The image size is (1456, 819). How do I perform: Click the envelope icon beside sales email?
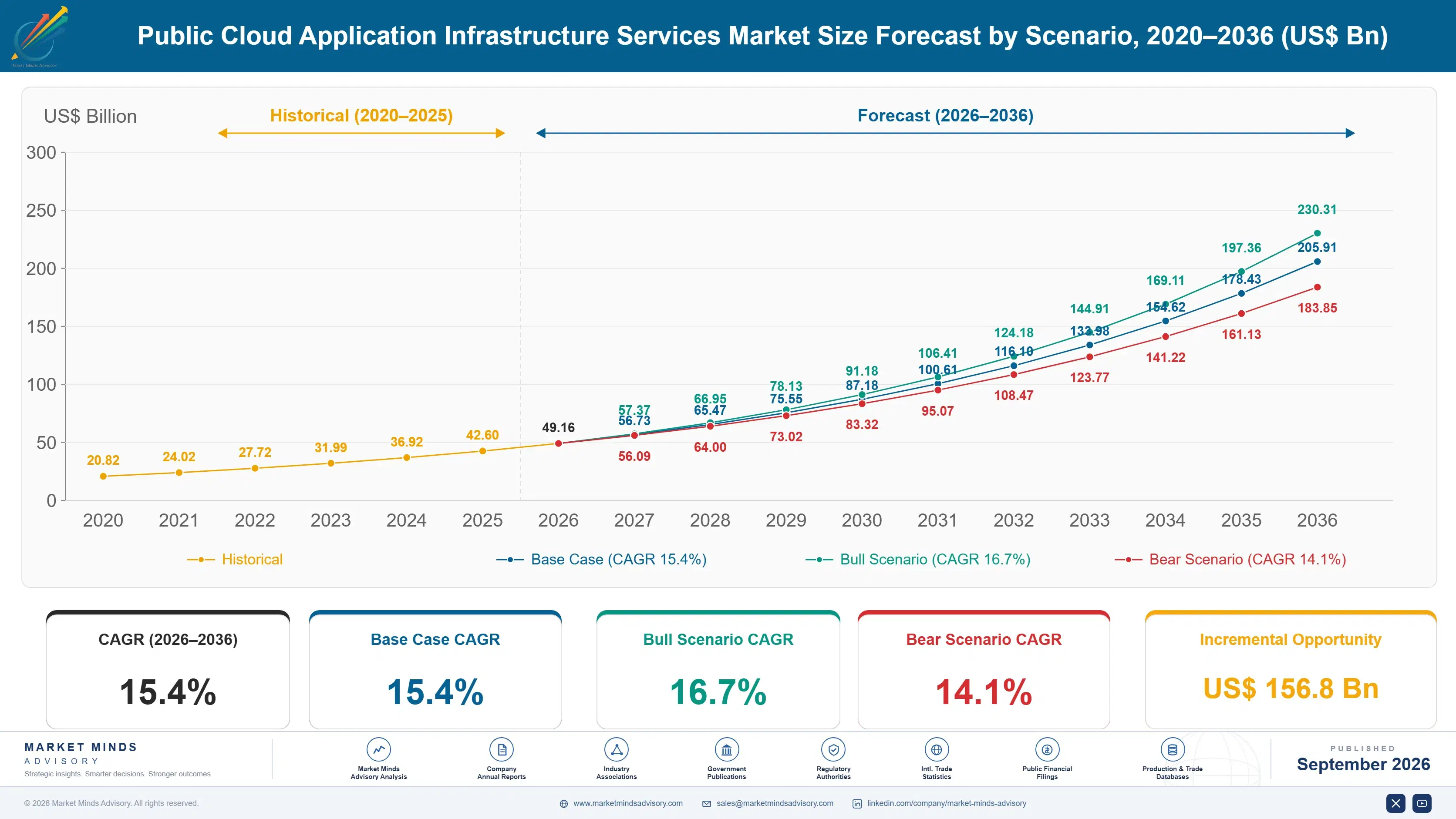(707, 804)
